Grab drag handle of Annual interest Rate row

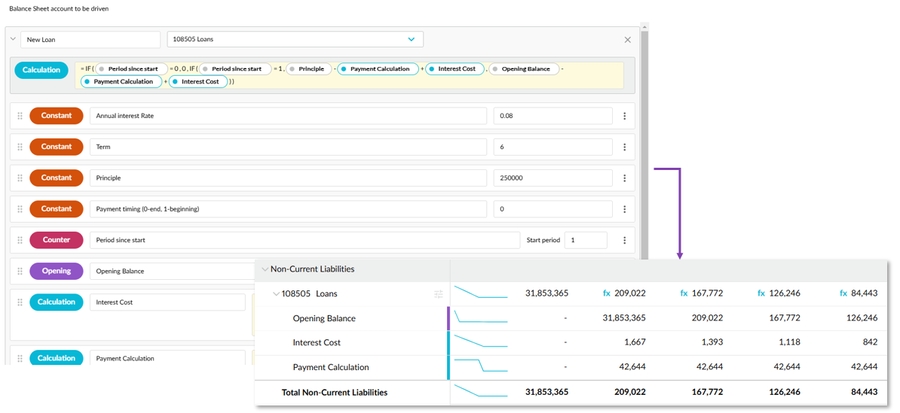[19, 116]
